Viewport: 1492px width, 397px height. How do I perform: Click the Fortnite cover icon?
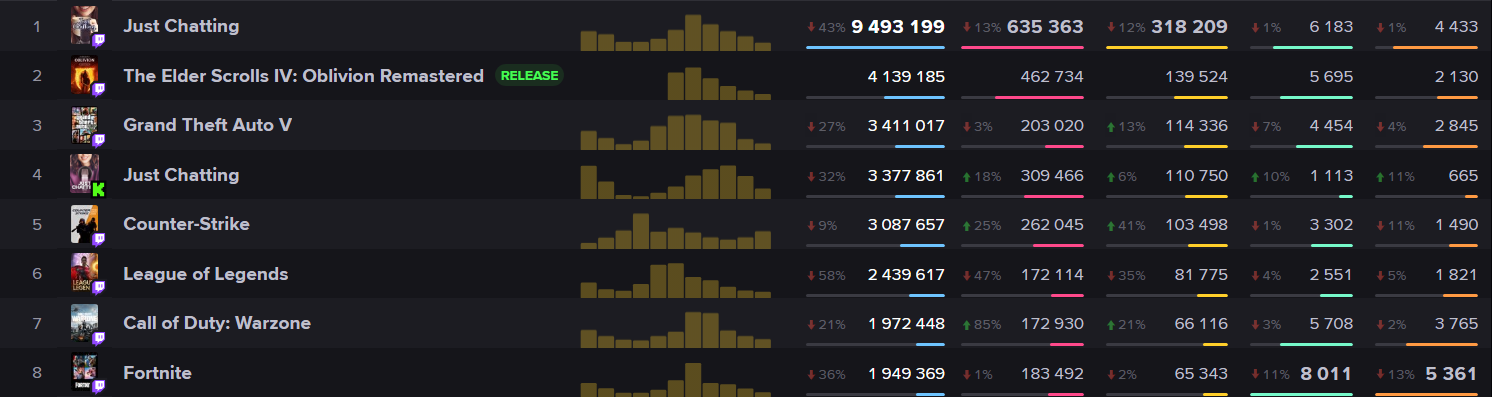tap(85, 373)
